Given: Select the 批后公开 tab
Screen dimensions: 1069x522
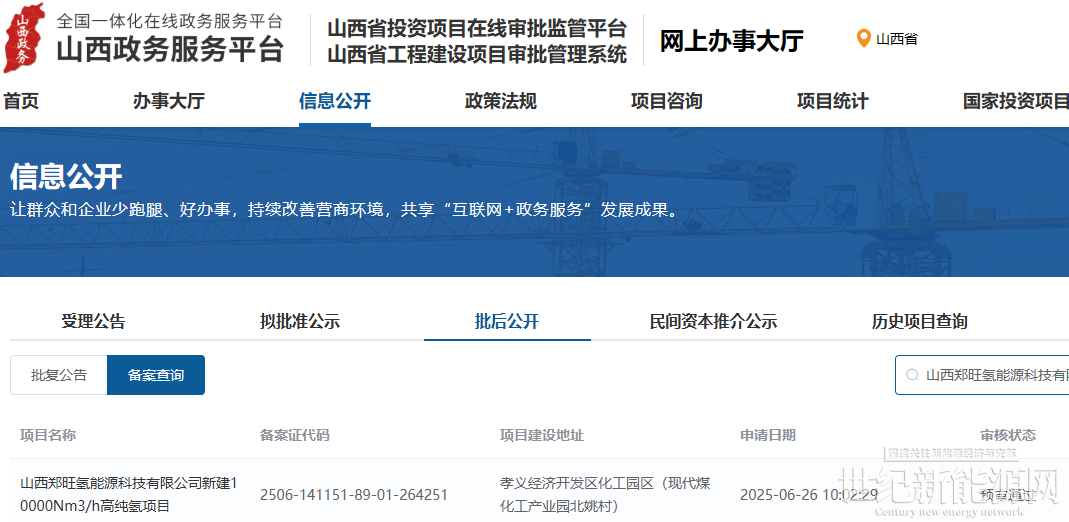Looking at the screenshot, I should [507, 322].
